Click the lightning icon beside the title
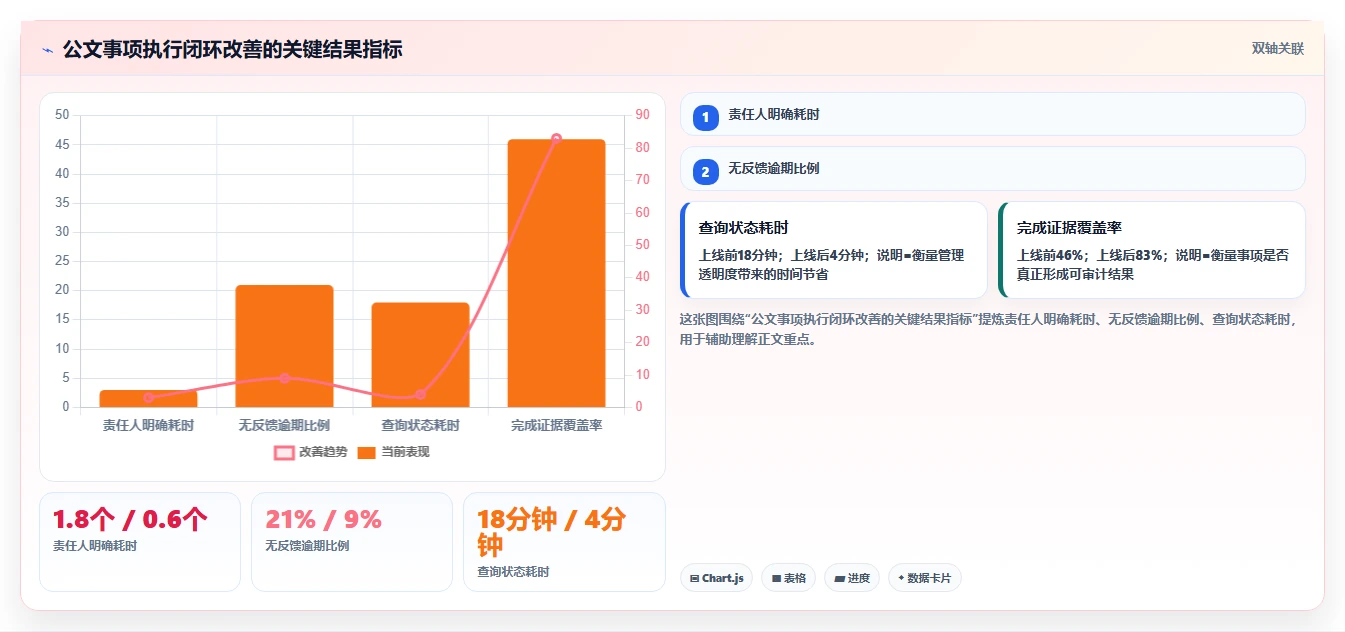The width and height of the screenshot is (1345, 632). [x=47, y=50]
